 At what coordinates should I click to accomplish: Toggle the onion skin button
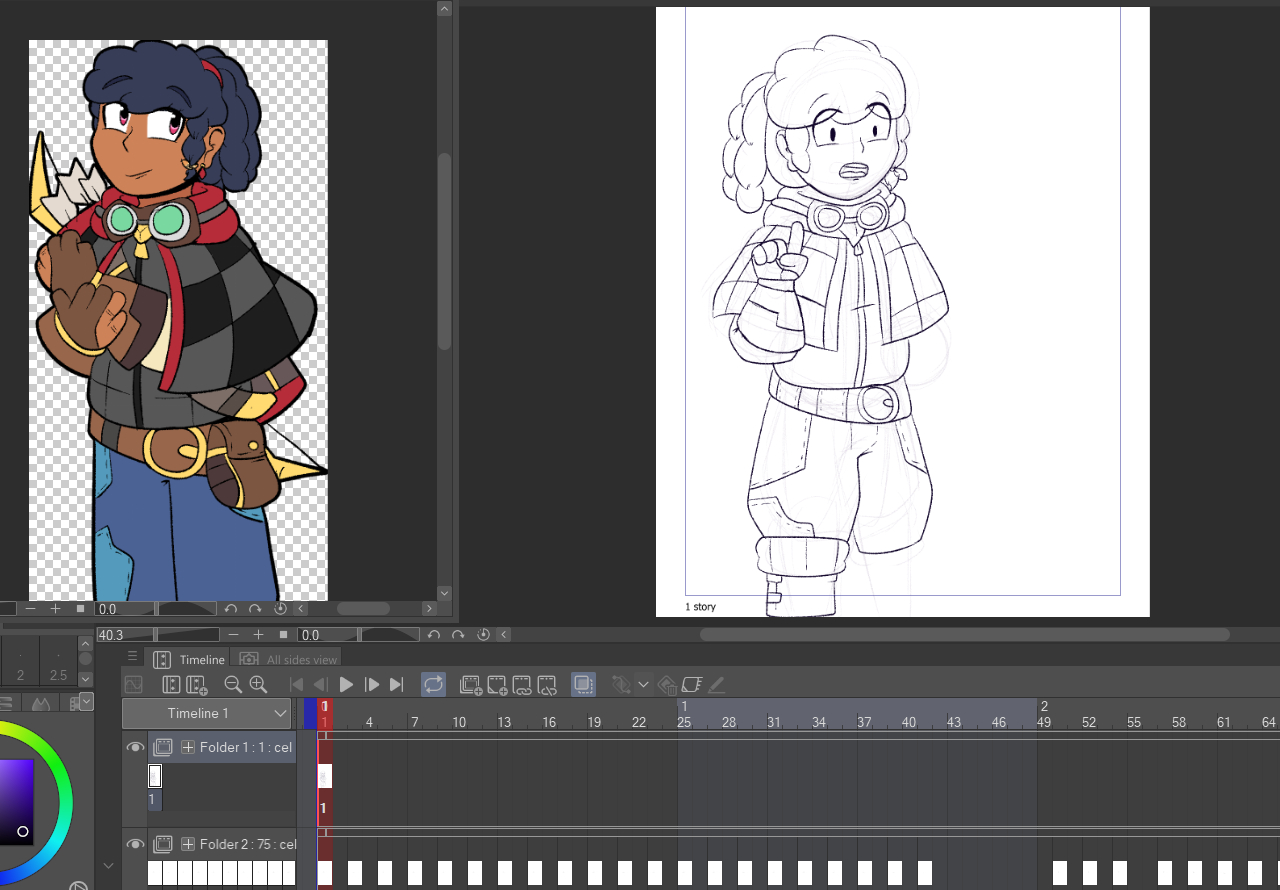click(583, 685)
